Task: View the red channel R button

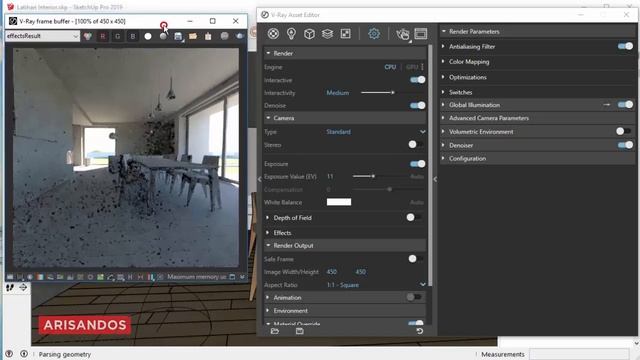Action: 102,36
